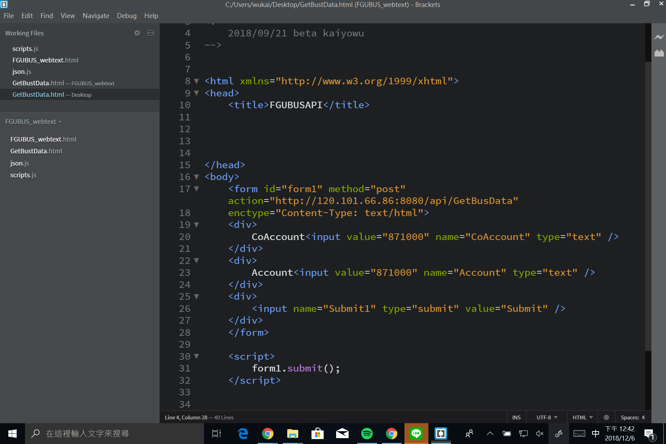The width and height of the screenshot is (666, 444).
Task: Click the muted volume tray icon
Action: tap(539, 433)
